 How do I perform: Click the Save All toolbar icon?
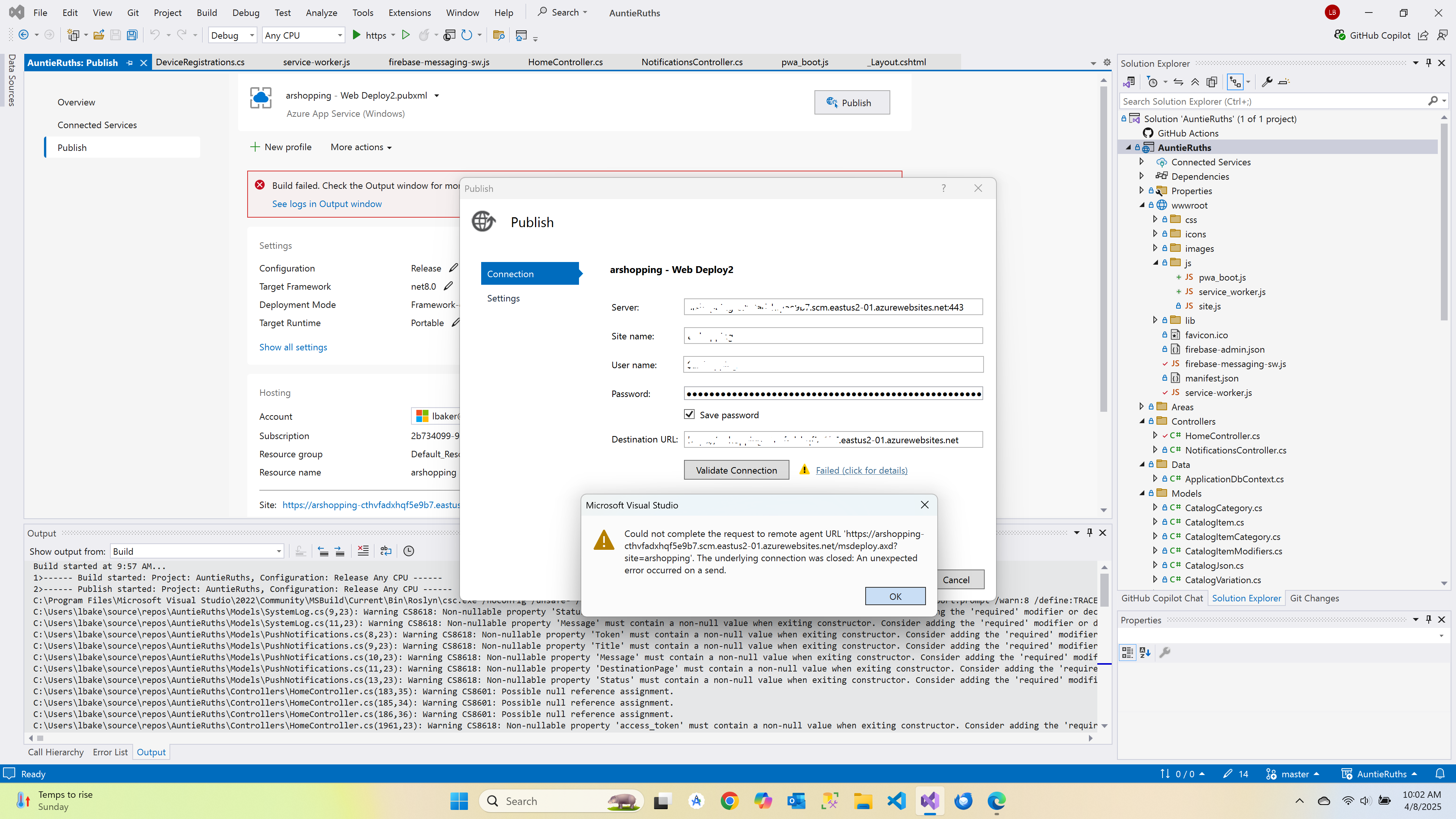pos(132,35)
